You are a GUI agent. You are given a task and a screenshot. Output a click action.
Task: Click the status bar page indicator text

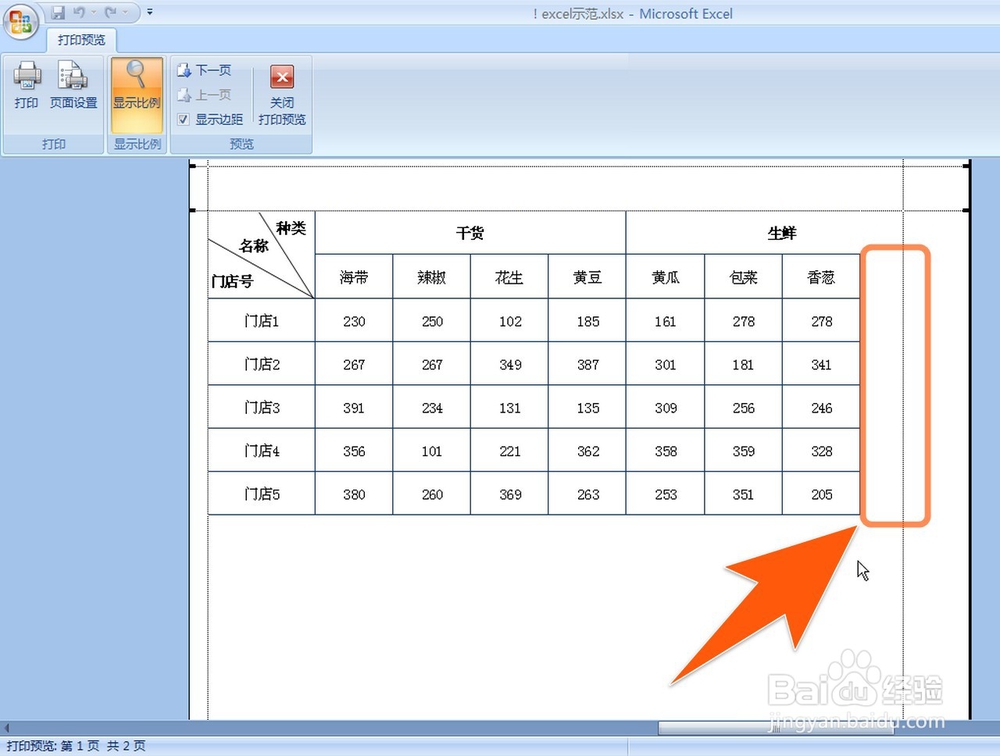[x=77, y=746]
